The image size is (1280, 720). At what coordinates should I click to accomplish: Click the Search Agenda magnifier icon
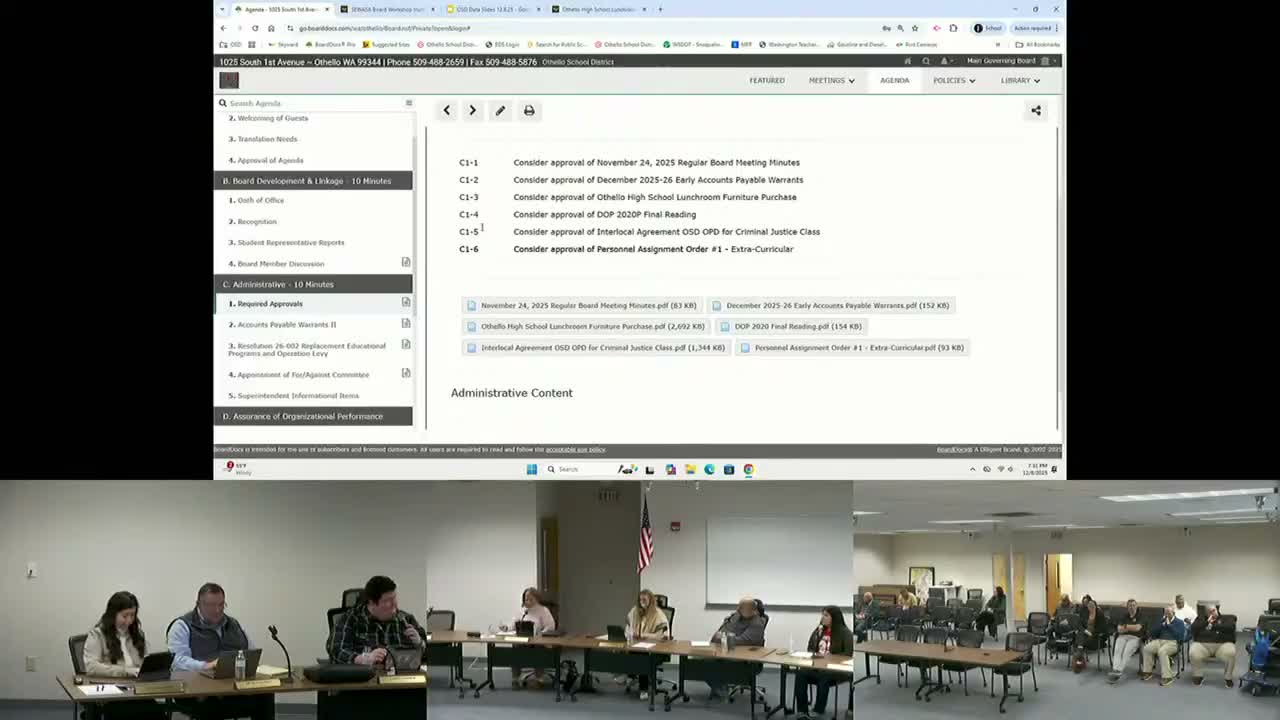click(222, 103)
